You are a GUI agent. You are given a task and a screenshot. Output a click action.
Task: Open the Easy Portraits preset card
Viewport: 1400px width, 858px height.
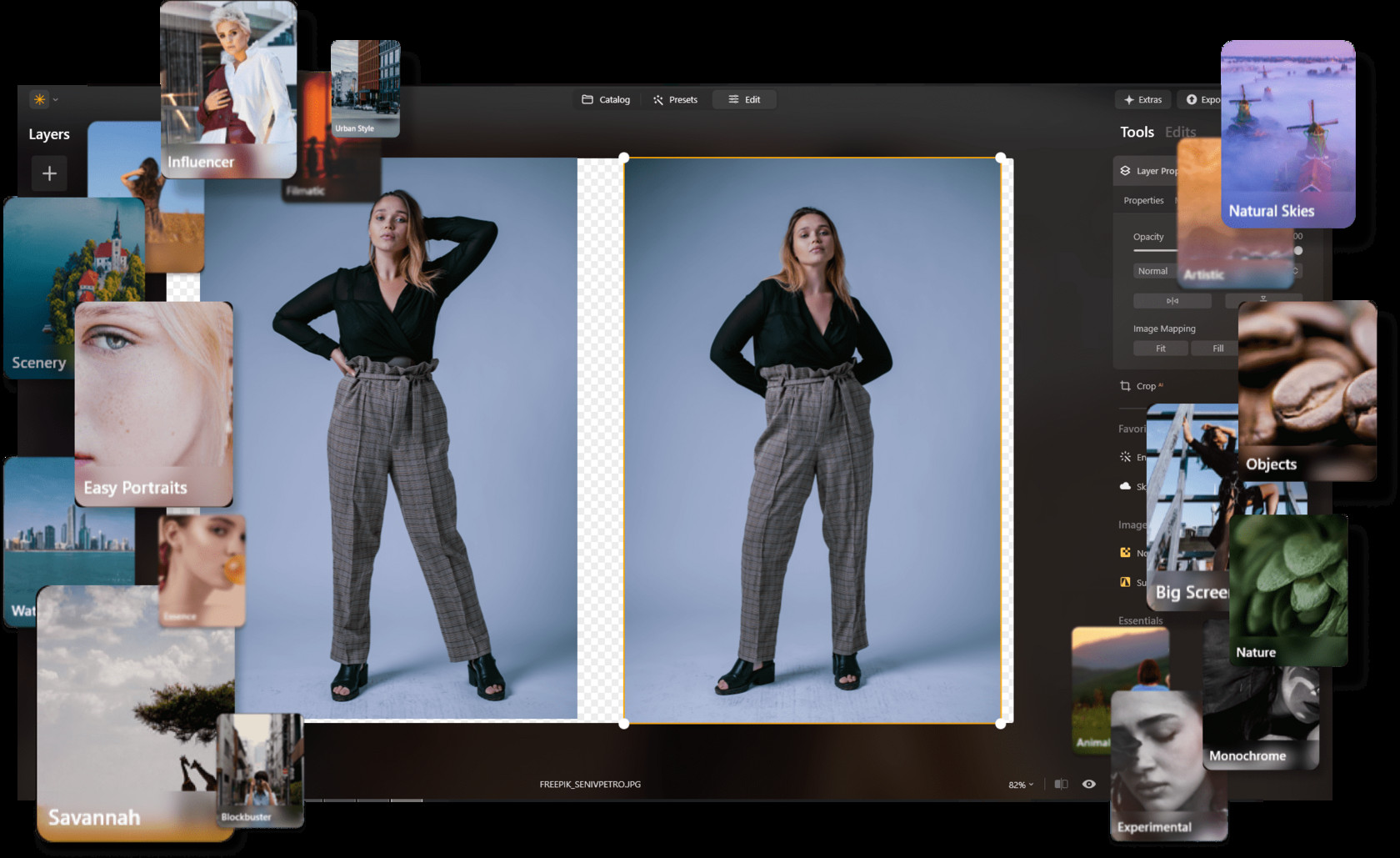(154, 404)
